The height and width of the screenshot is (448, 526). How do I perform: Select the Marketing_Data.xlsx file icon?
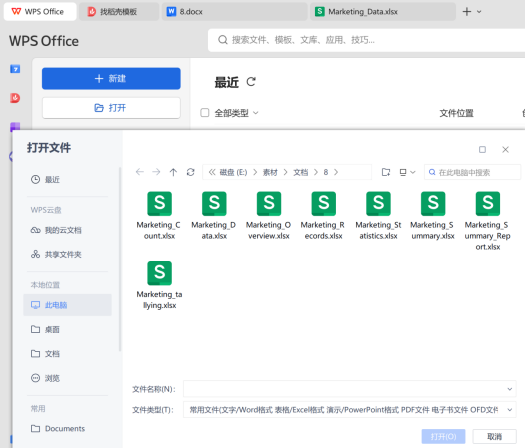pos(214,203)
